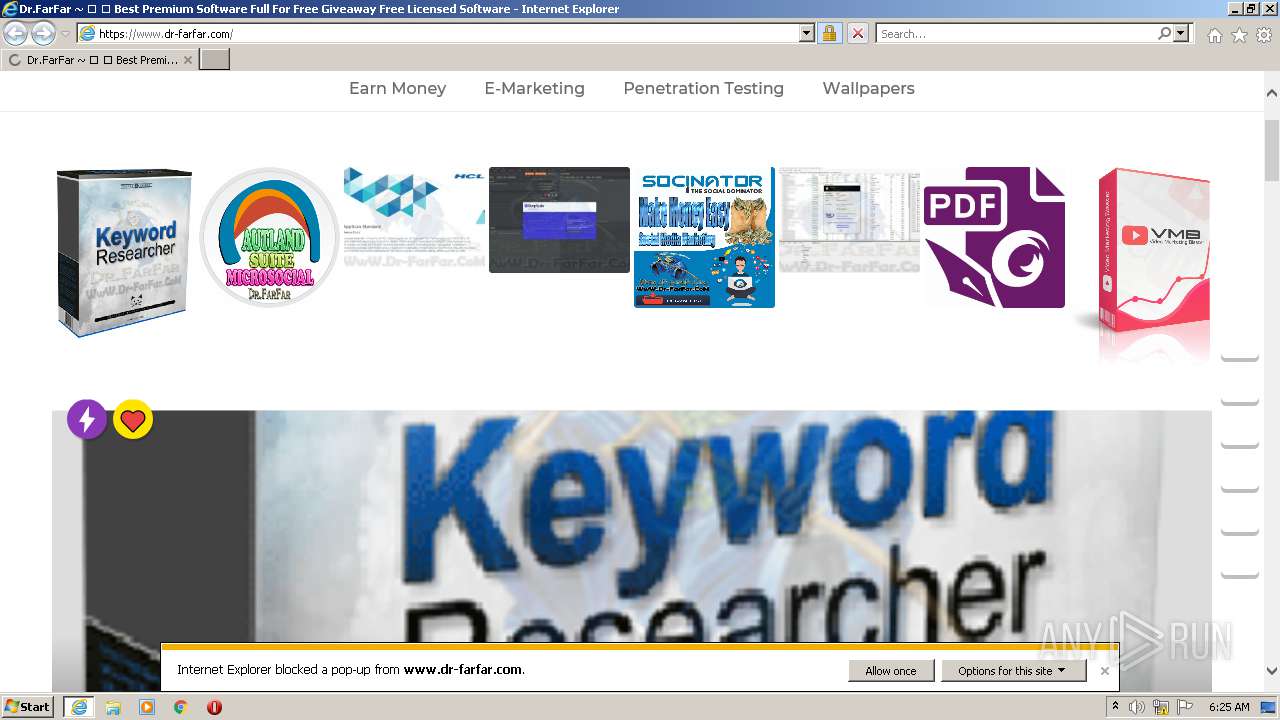Screen dimensions: 1280x720
Task: Open the Socinator post thumbnail
Action: point(704,237)
